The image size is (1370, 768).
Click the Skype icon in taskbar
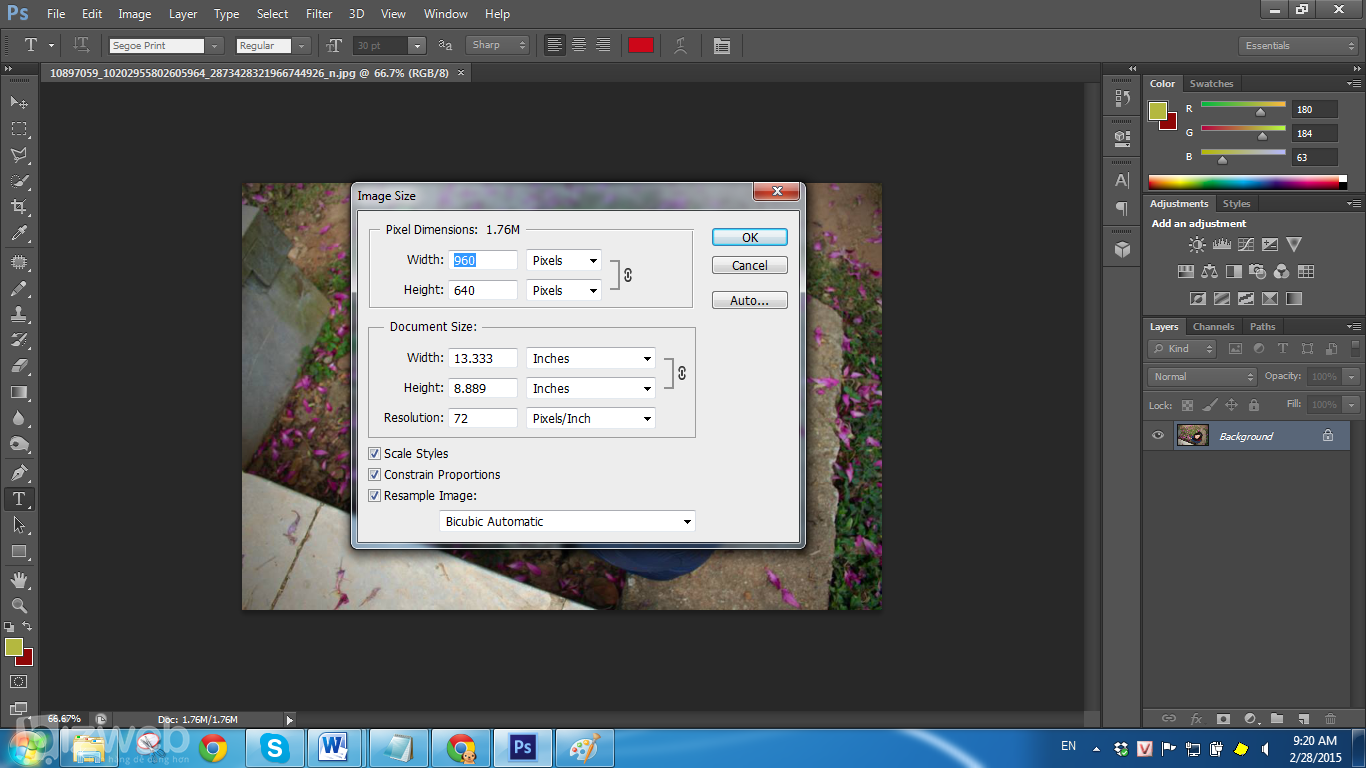[x=273, y=747]
